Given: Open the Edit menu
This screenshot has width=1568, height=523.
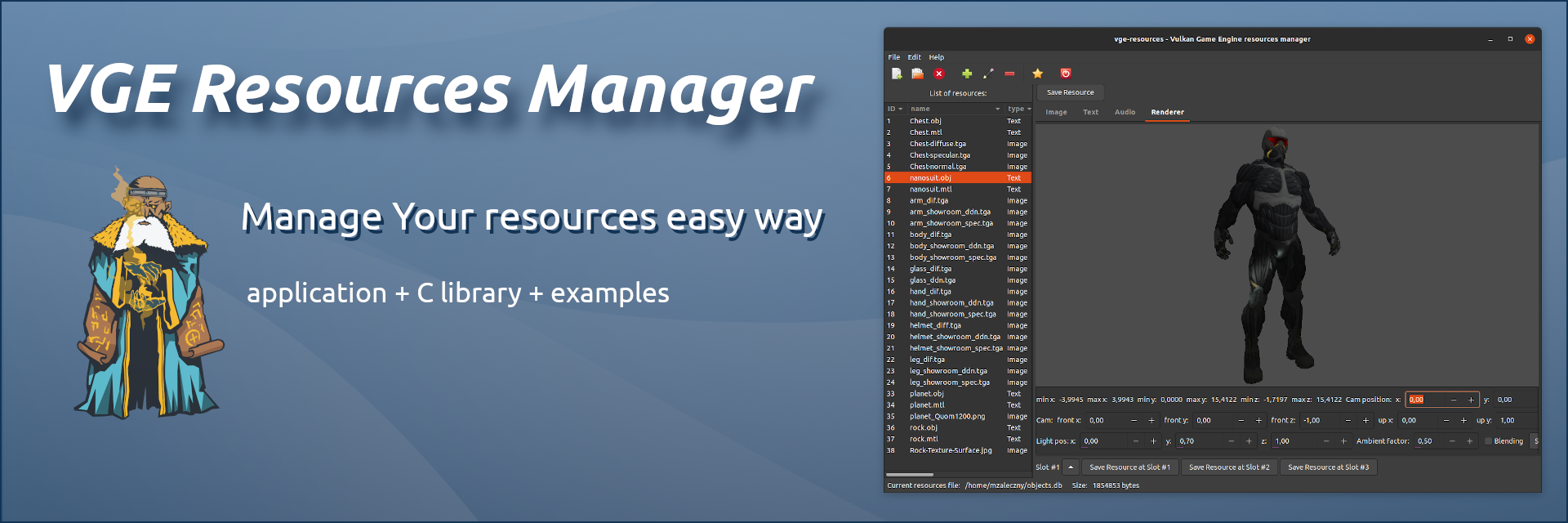Looking at the screenshot, I should [x=914, y=57].
